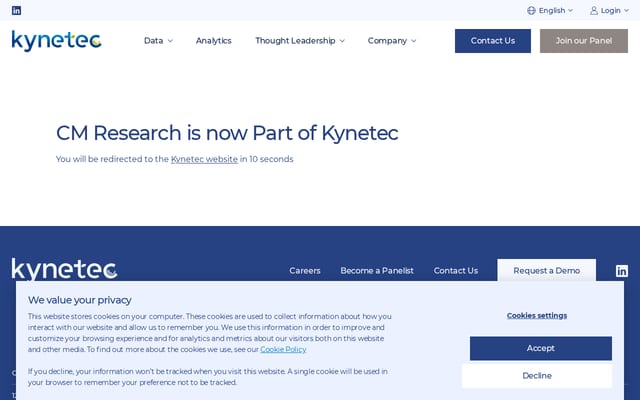
Task: Click the white Kynetec logo in footer
Action: click(64, 269)
